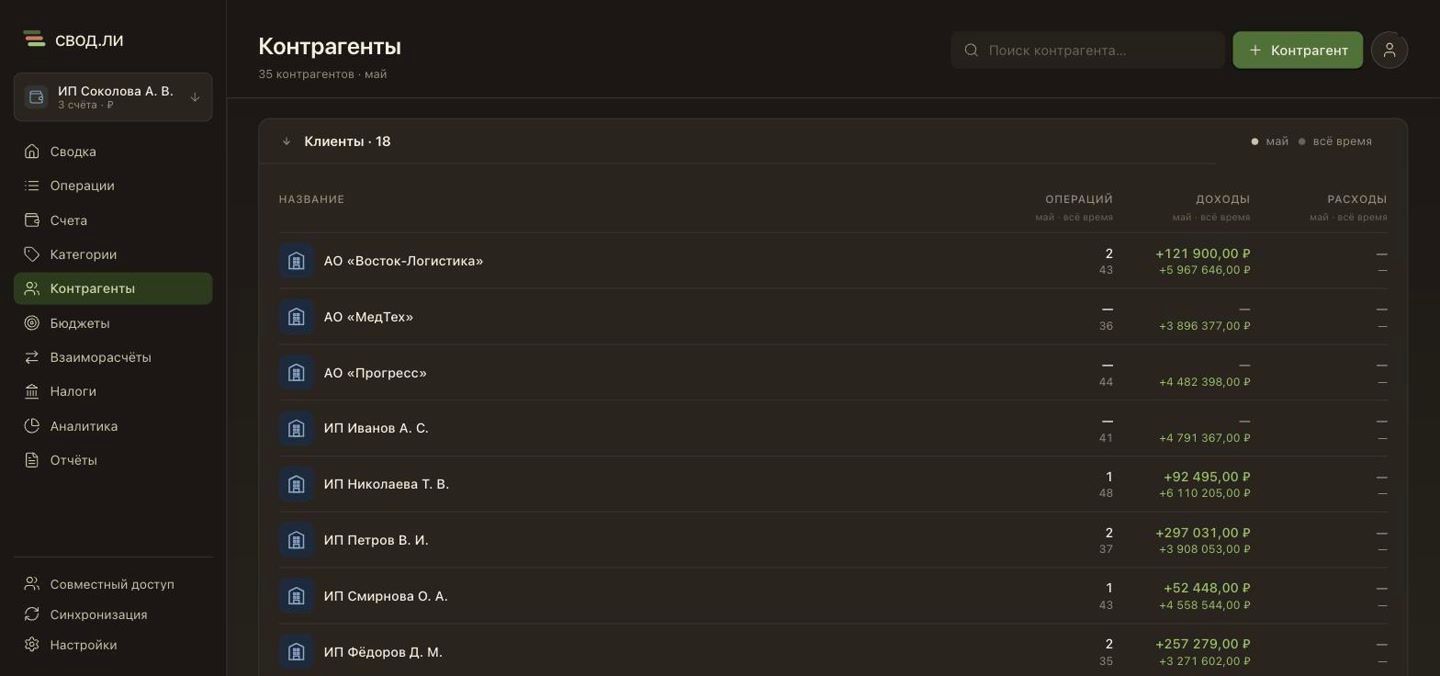The width and height of the screenshot is (1440, 676).
Task: Open Синхронизация refresh icon
Action: (x=32, y=614)
